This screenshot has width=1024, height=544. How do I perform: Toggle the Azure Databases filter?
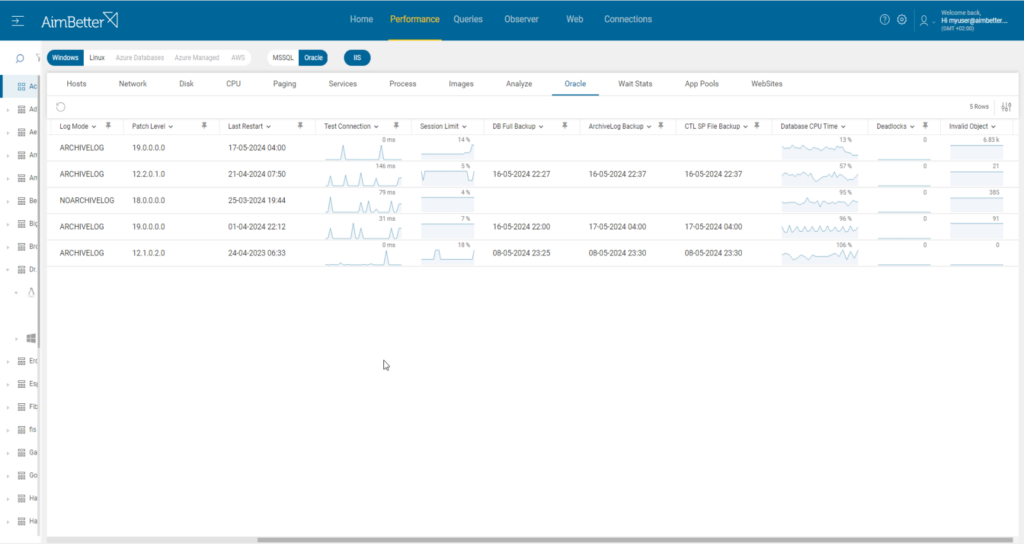140,57
